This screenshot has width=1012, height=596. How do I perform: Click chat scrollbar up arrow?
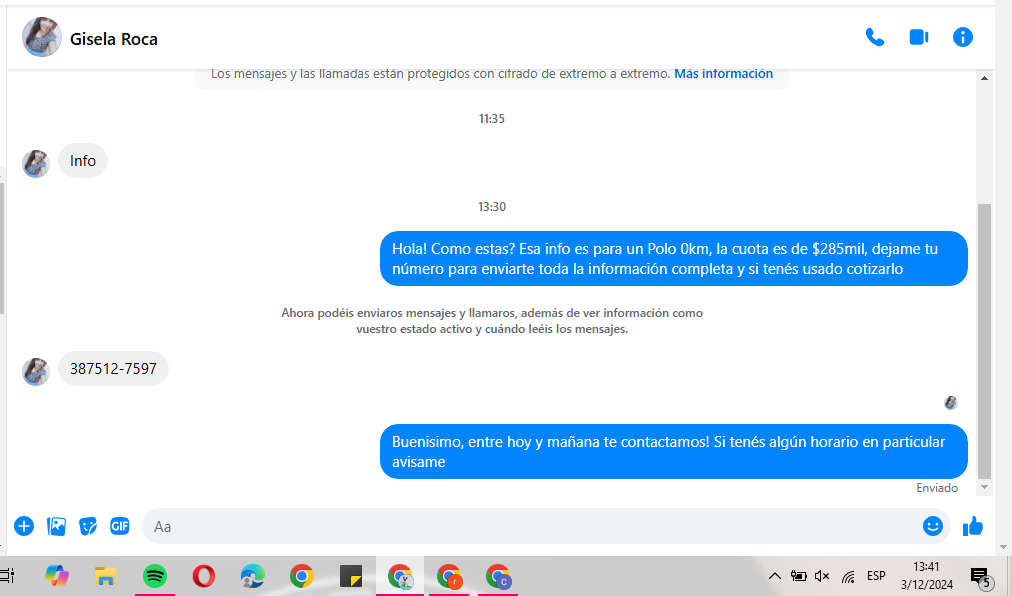(x=984, y=78)
